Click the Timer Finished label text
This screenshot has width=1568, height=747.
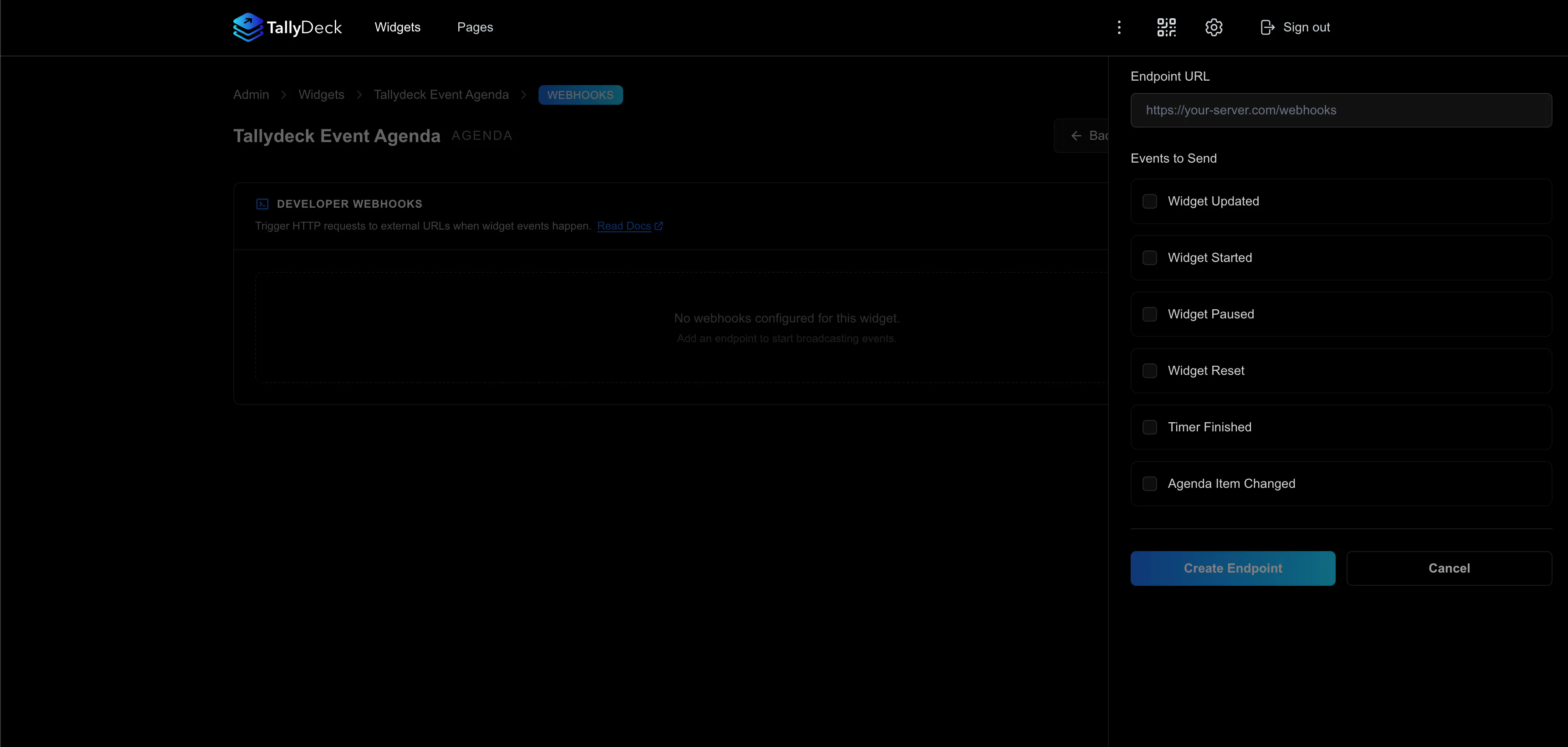pyautogui.click(x=1209, y=427)
